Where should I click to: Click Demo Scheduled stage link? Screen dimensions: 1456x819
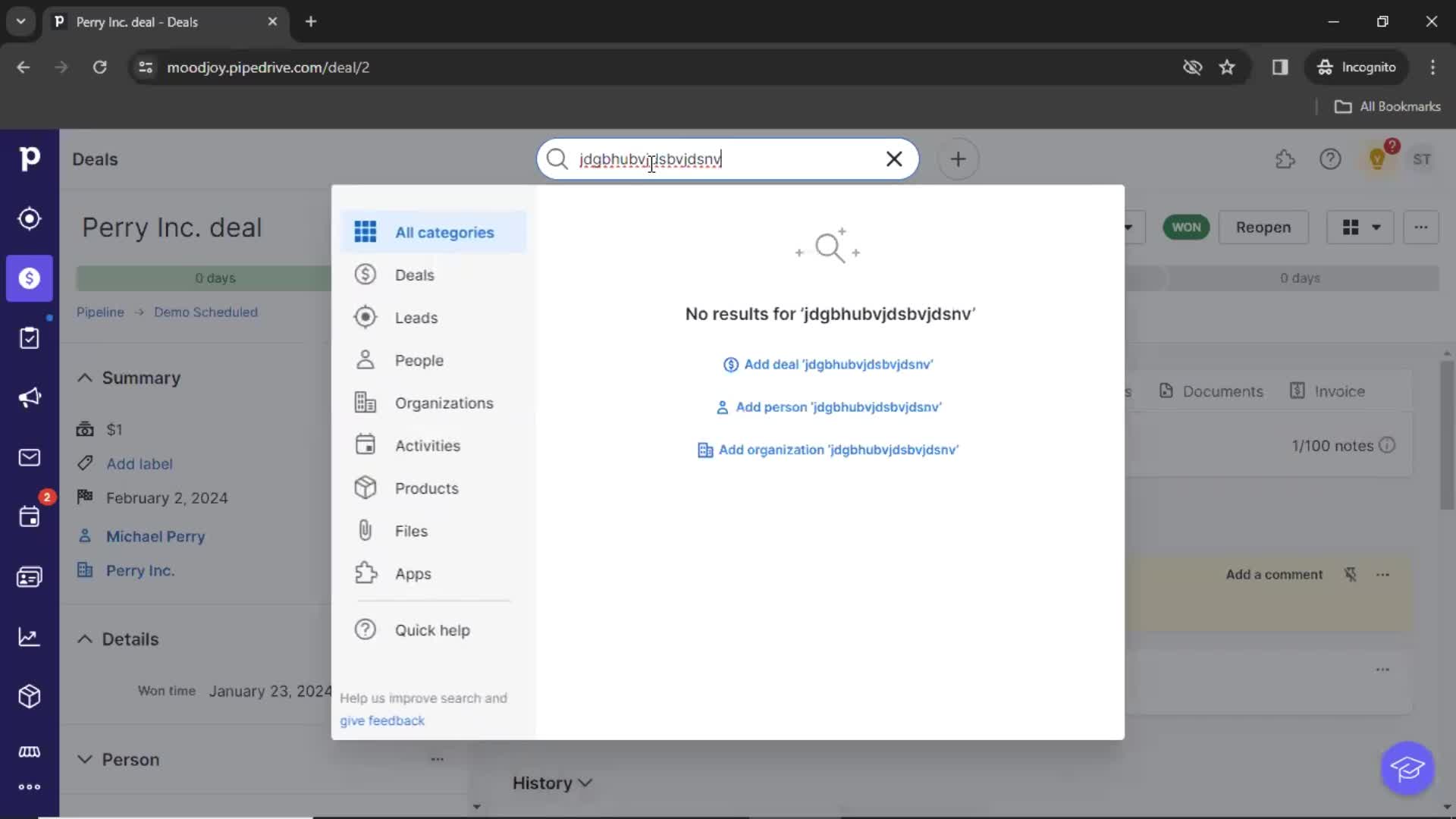pos(206,312)
